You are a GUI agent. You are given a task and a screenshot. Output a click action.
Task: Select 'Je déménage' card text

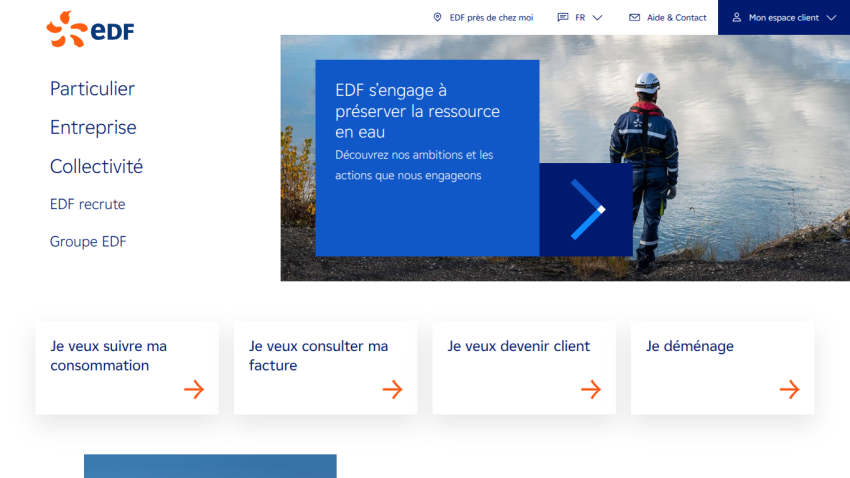(x=690, y=346)
